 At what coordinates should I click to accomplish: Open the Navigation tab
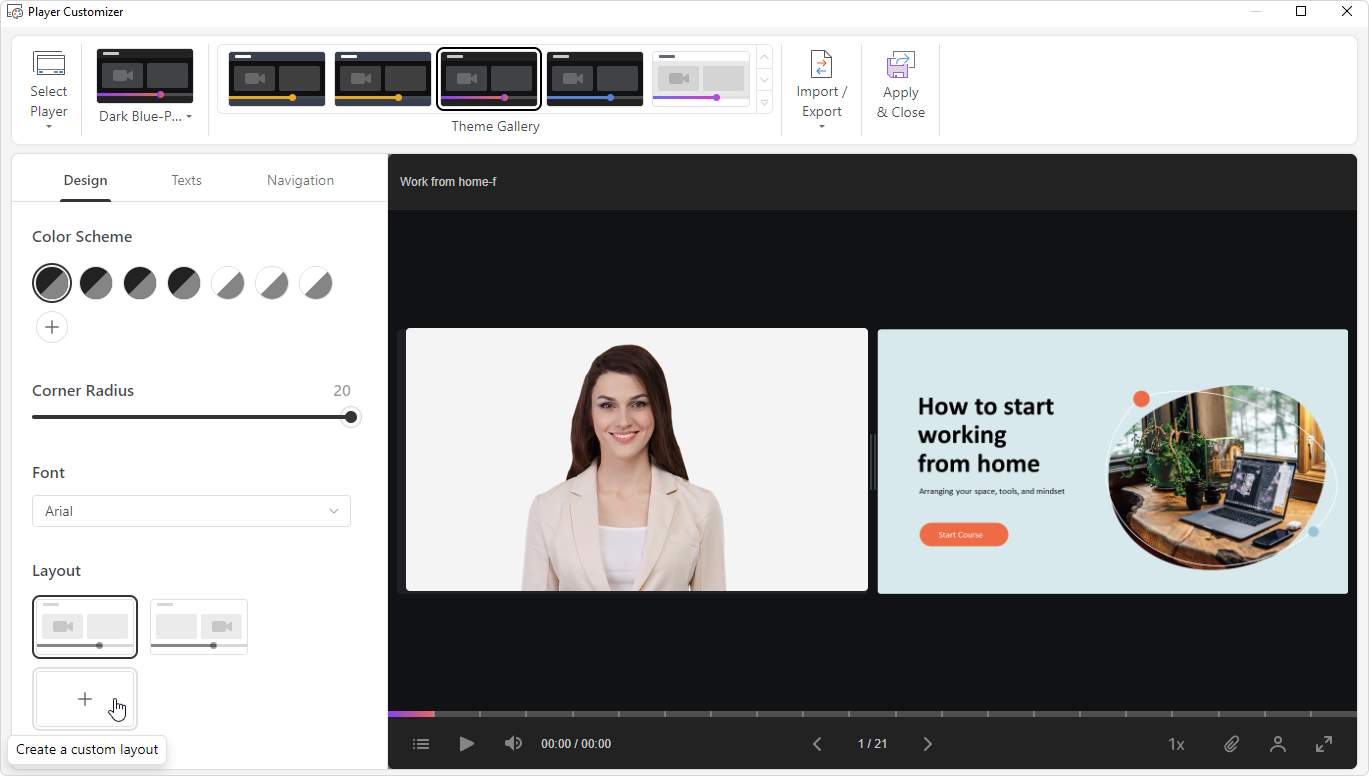coord(300,181)
